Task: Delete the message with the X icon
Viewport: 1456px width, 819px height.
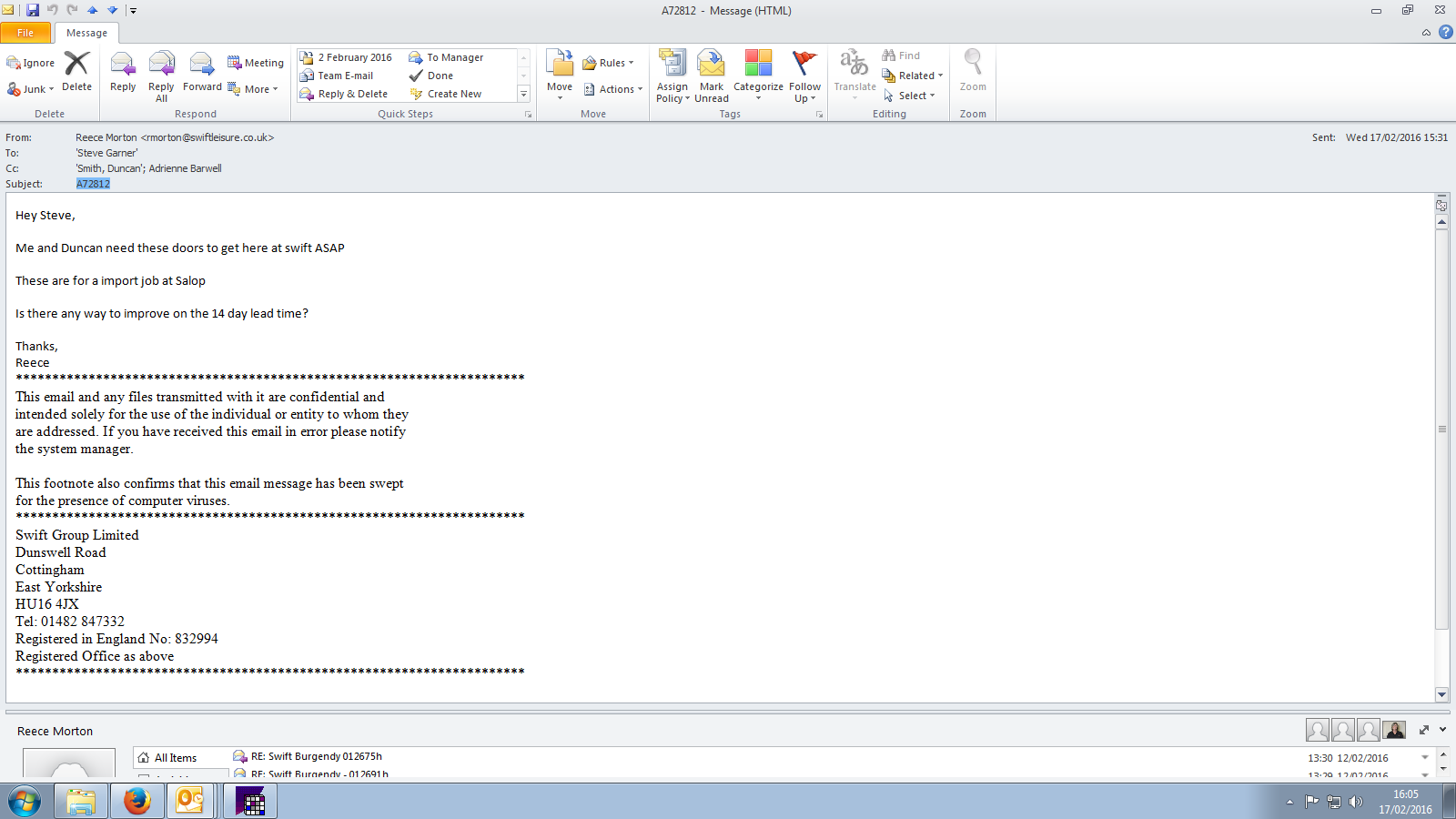Action: pos(76,71)
